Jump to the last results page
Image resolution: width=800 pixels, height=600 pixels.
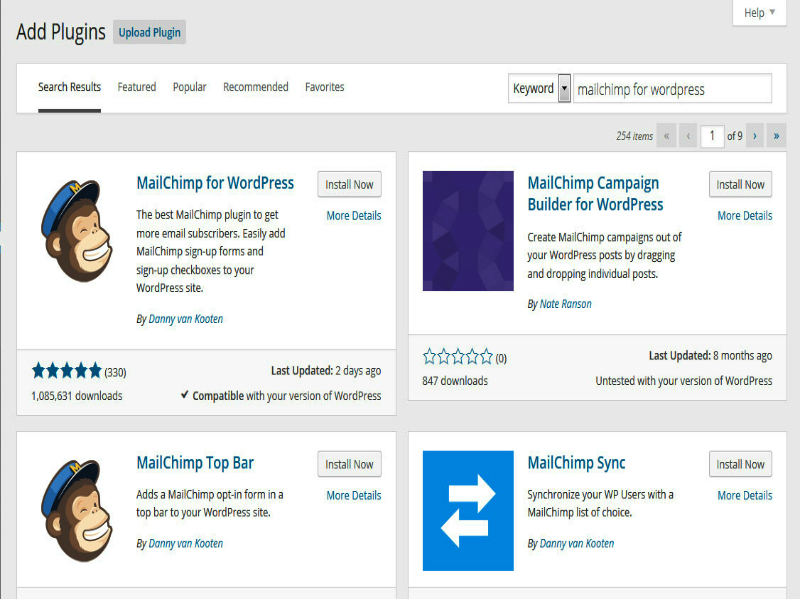[776, 136]
